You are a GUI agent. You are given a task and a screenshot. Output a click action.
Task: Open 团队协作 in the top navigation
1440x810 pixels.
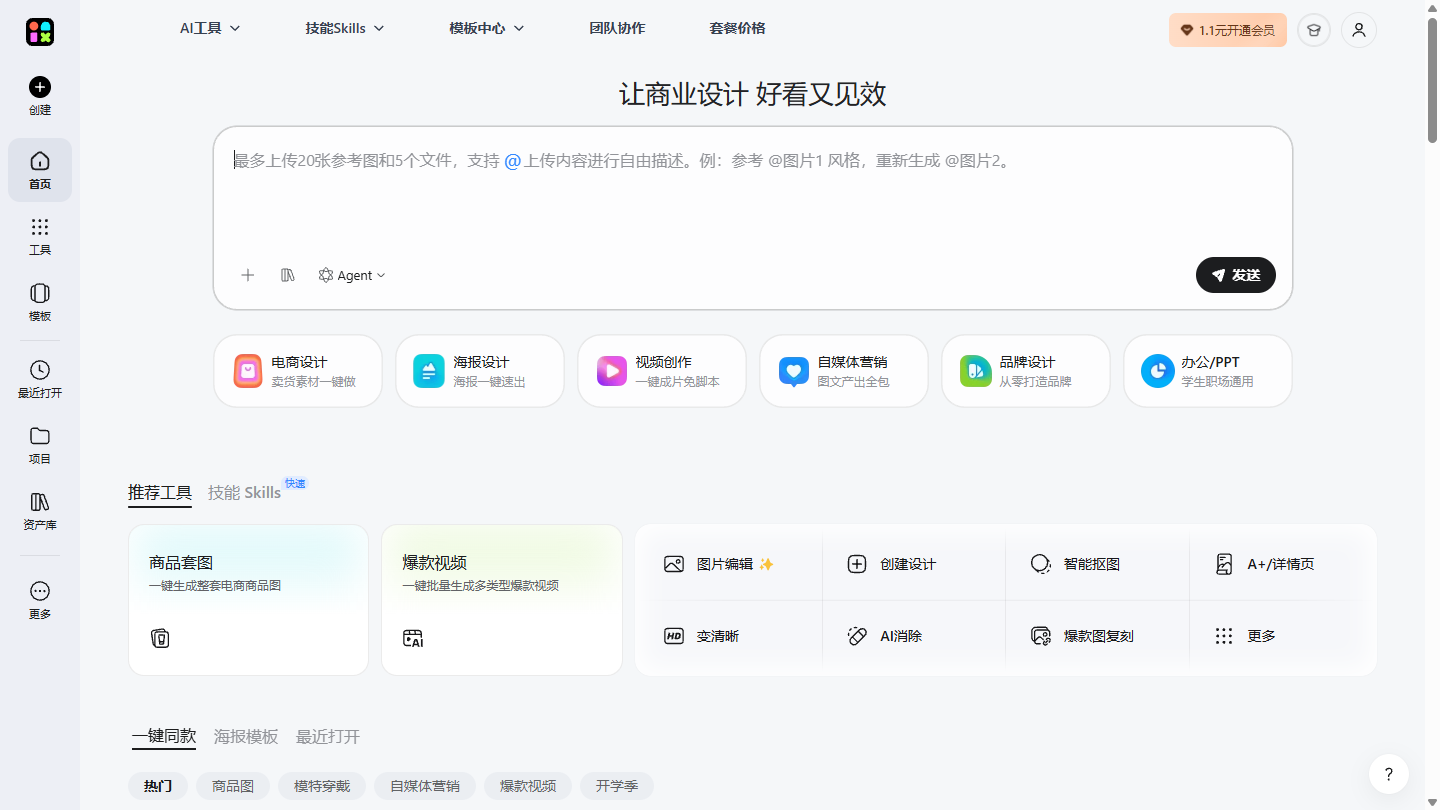(617, 28)
